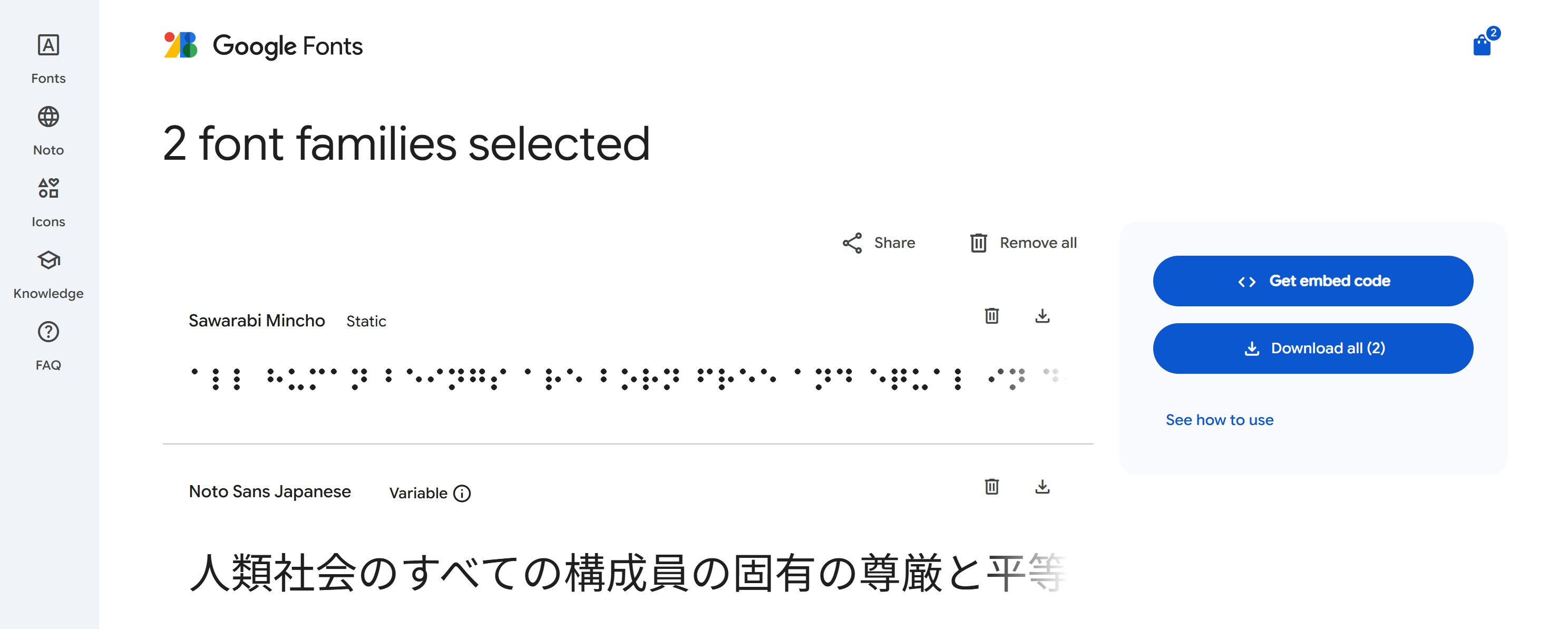Delete Sawarabi Mincho using its trash icon
This screenshot has height=629, width=1568.
(991, 316)
